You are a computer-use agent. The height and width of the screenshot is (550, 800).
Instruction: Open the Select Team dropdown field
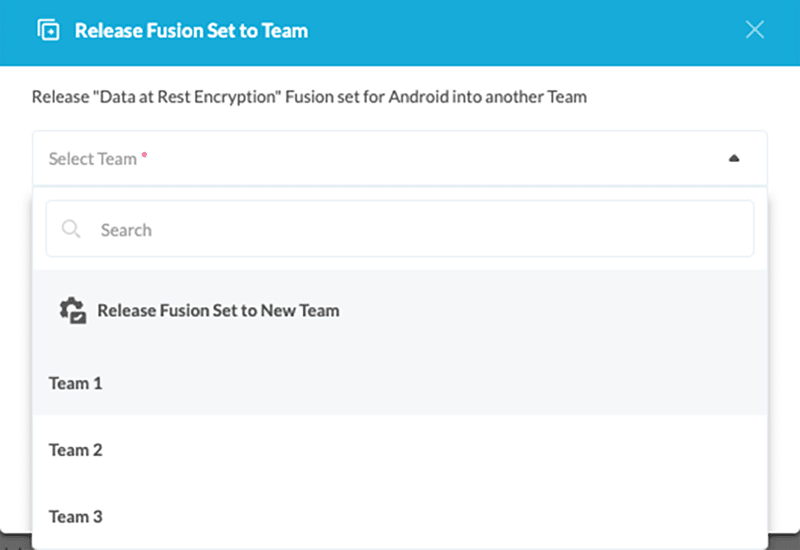point(400,159)
